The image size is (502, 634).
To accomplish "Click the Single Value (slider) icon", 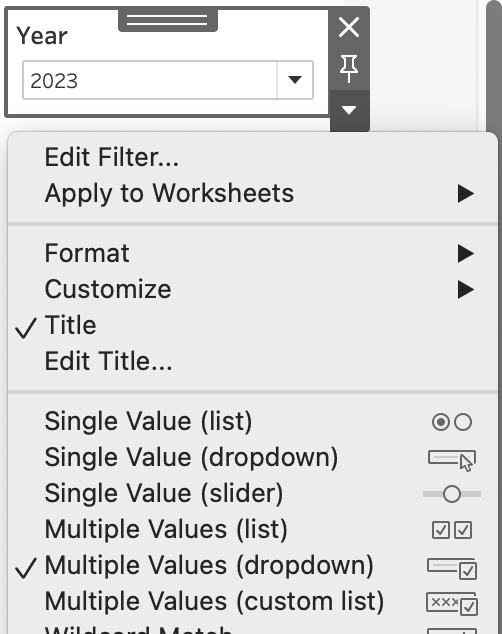I will pos(452,494).
